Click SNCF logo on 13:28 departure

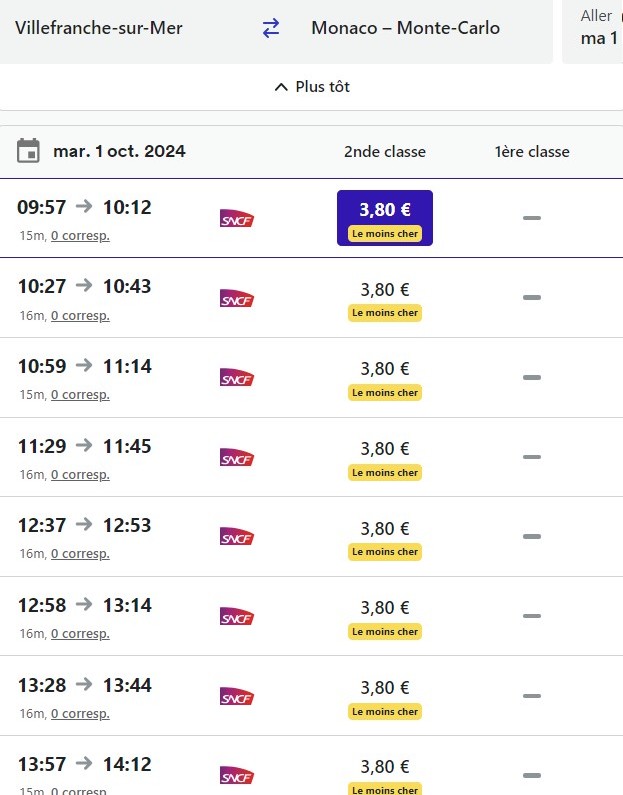point(237,696)
